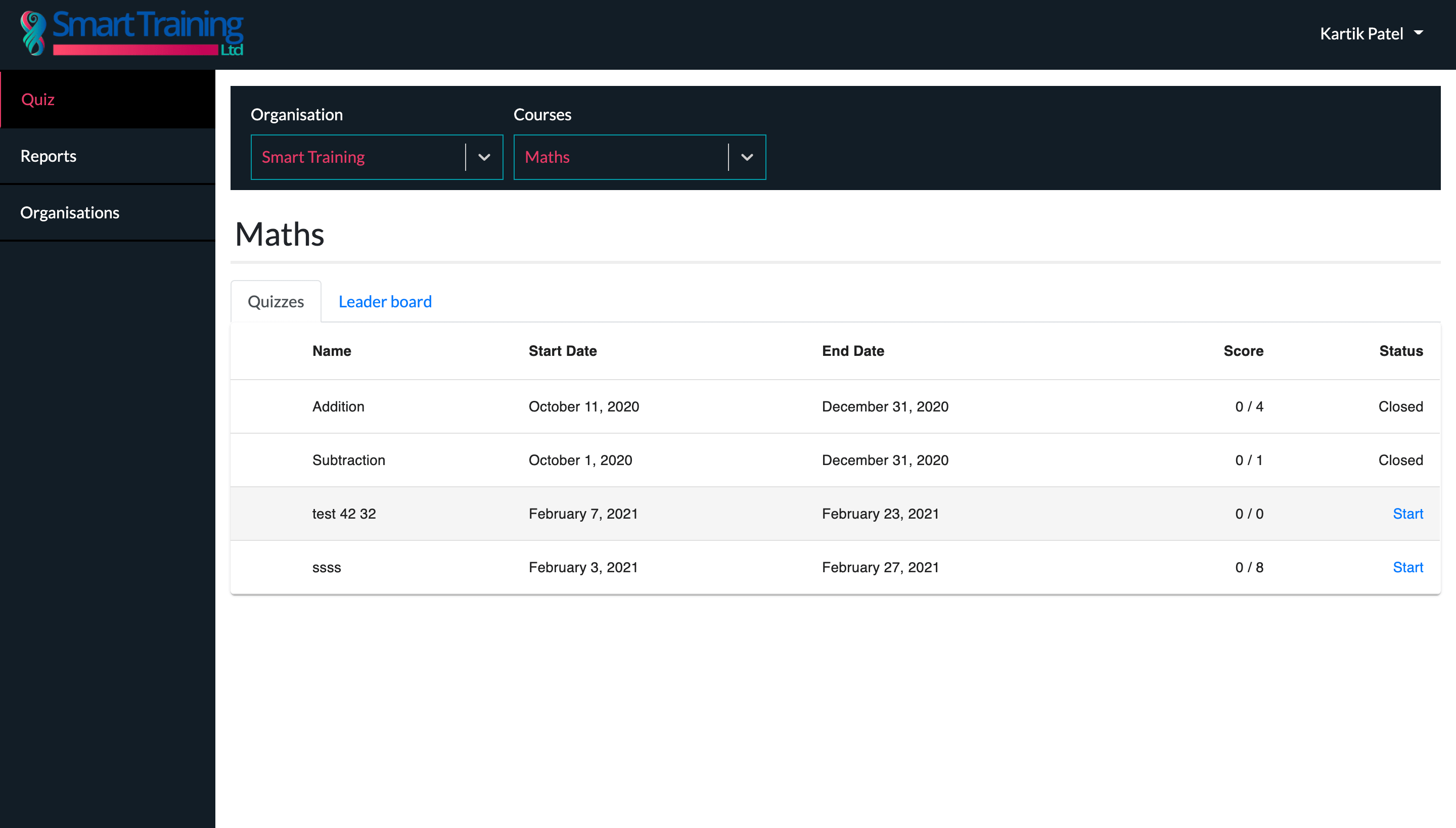Select the Subtraction quiz name
Viewport: 1456px width, 828px height.
tap(349, 460)
